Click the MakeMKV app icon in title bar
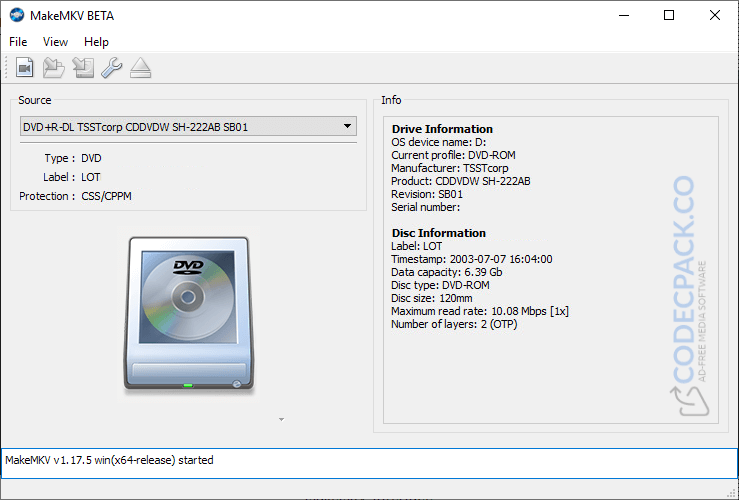The width and height of the screenshot is (739, 500). click(16, 15)
